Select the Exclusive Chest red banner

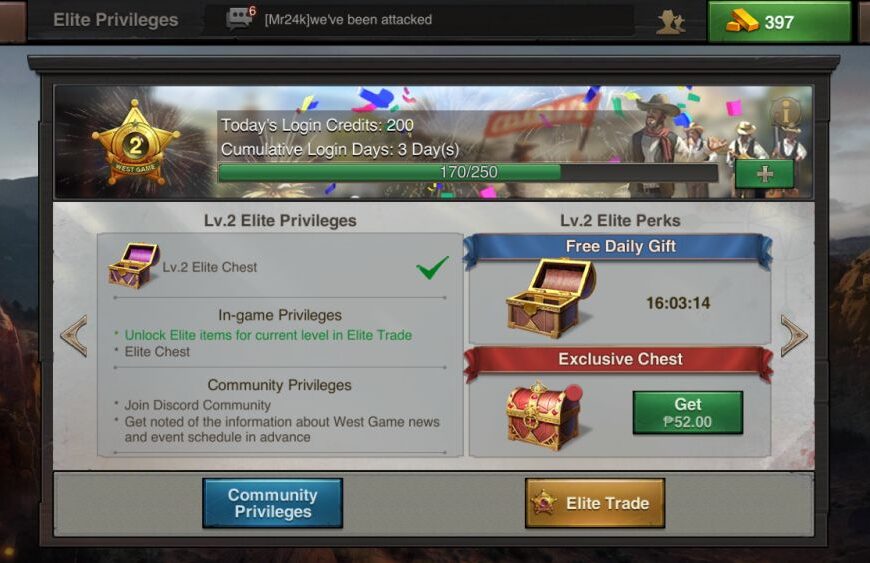click(620, 359)
